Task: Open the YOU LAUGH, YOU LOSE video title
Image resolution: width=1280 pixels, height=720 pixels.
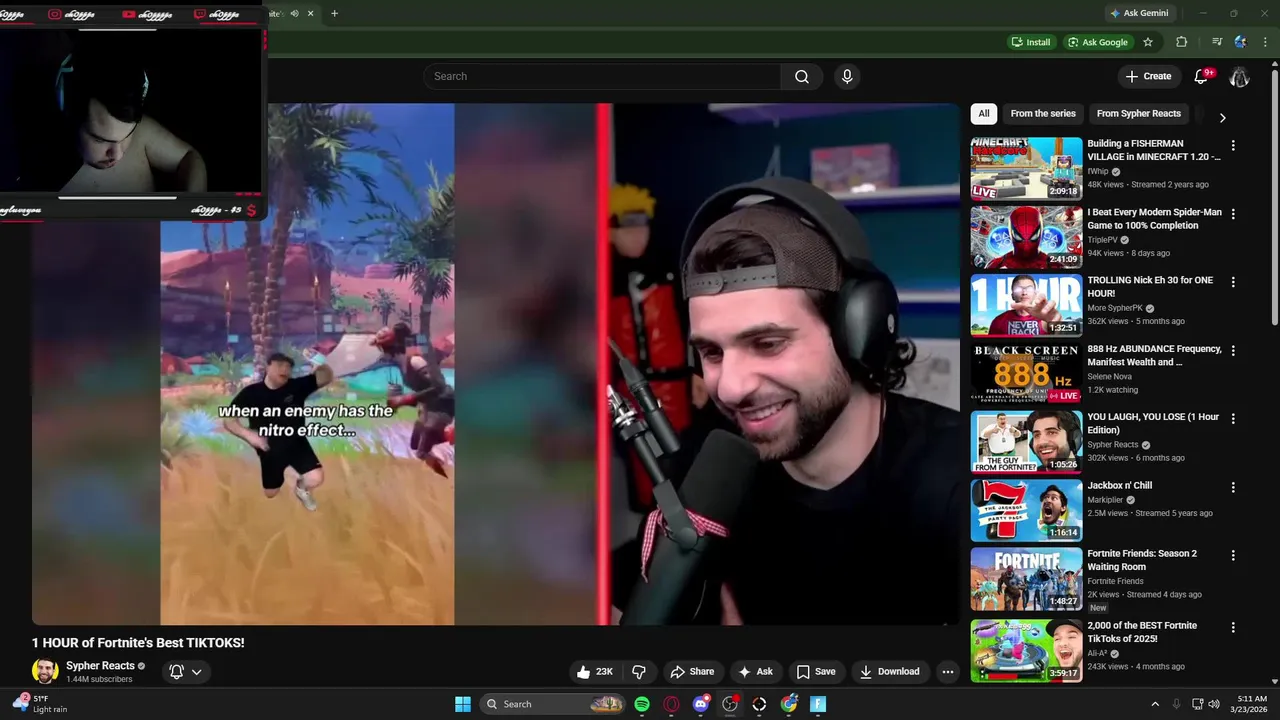Action: coord(1153,423)
